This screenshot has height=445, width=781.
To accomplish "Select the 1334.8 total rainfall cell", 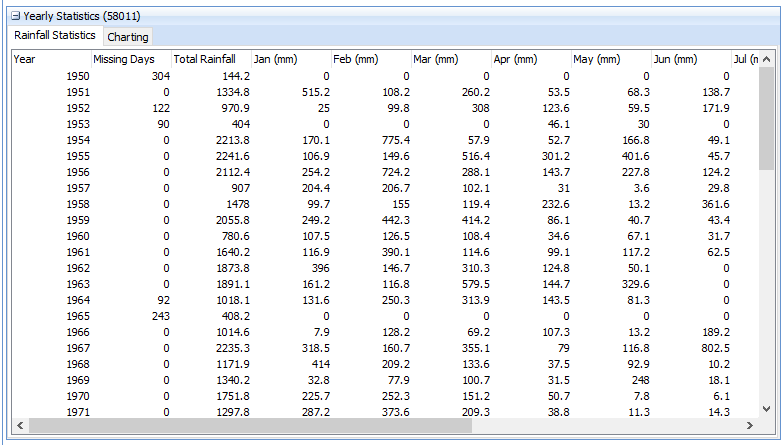I will click(233, 92).
